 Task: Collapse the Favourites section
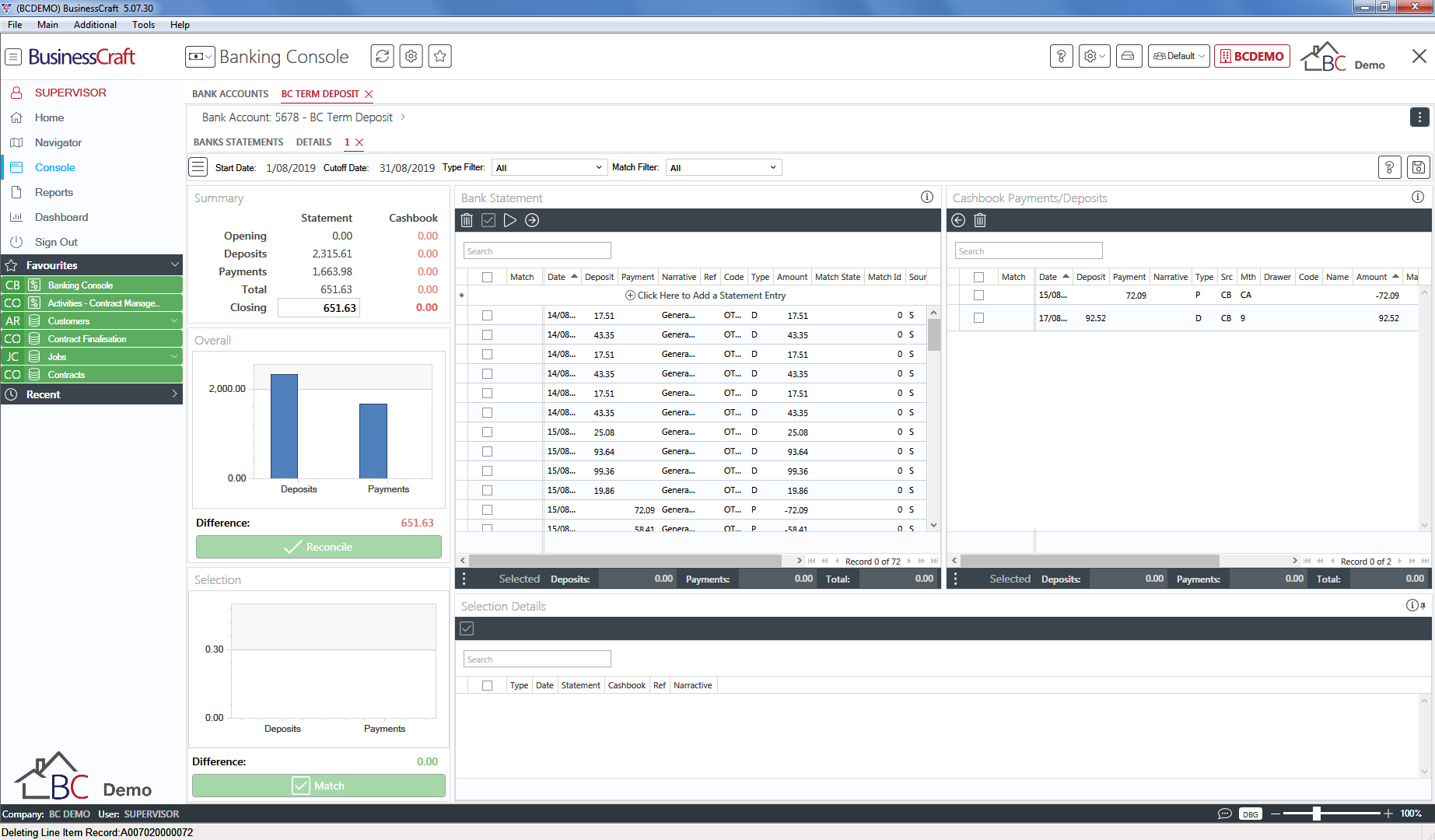coord(174,265)
